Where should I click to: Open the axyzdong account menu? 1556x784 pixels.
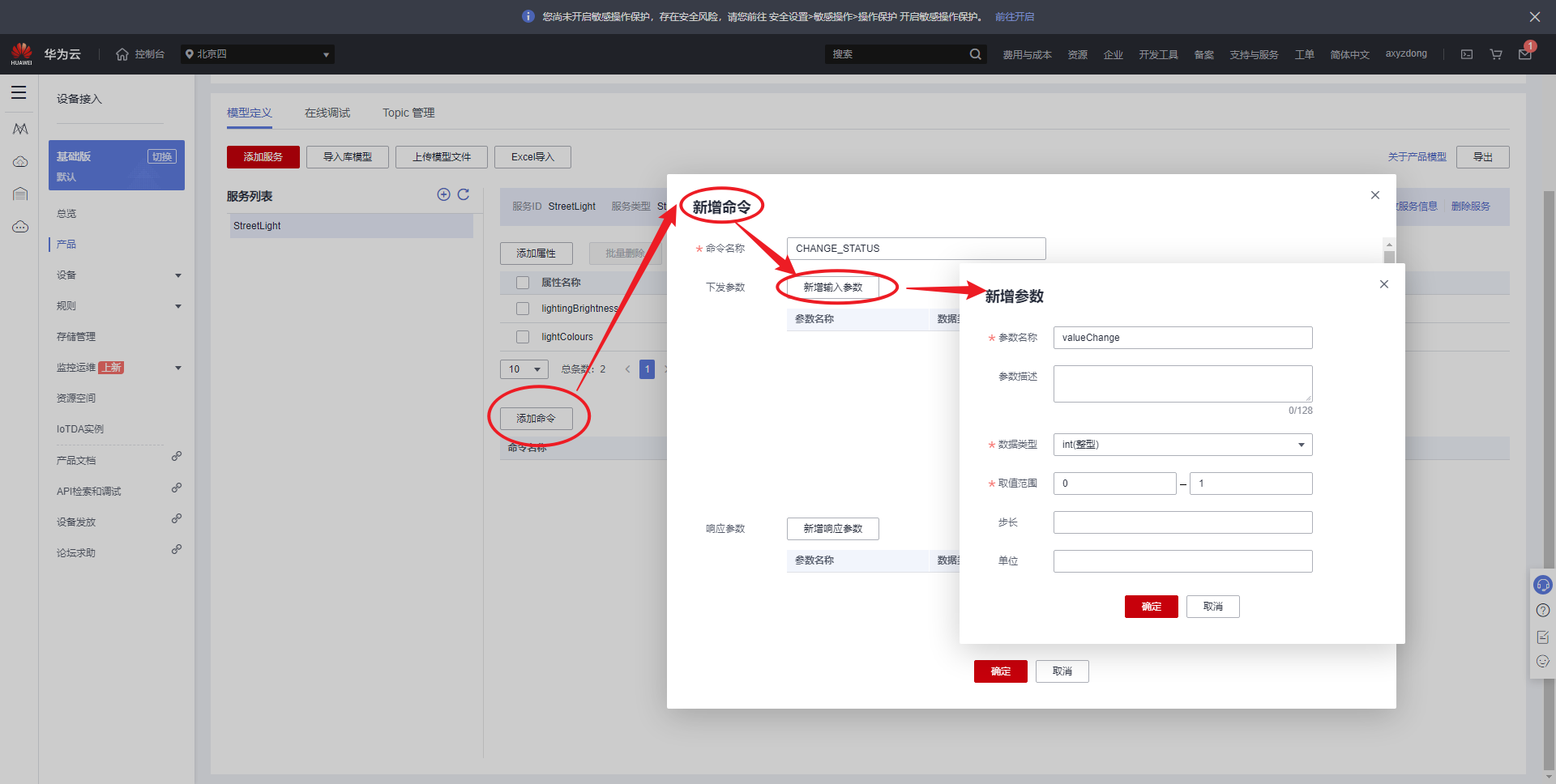pyautogui.click(x=1406, y=53)
